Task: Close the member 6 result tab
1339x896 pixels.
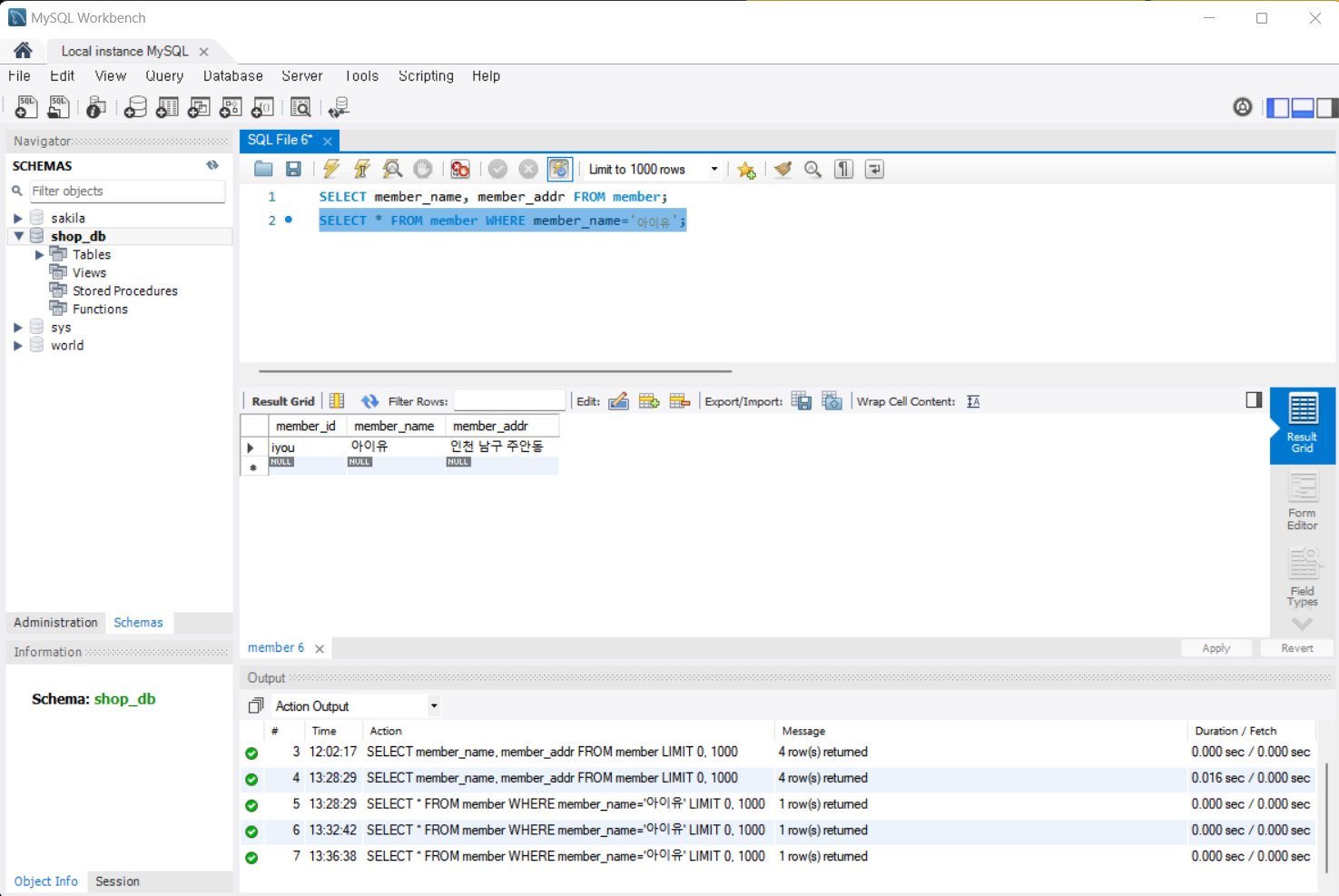Action: point(320,648)
